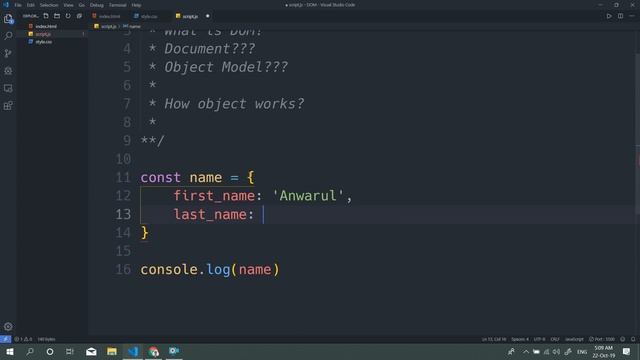The height and width of the screenshot is (360, 640).
Task: Show hidden system tray icons
Action: (526, 351)
